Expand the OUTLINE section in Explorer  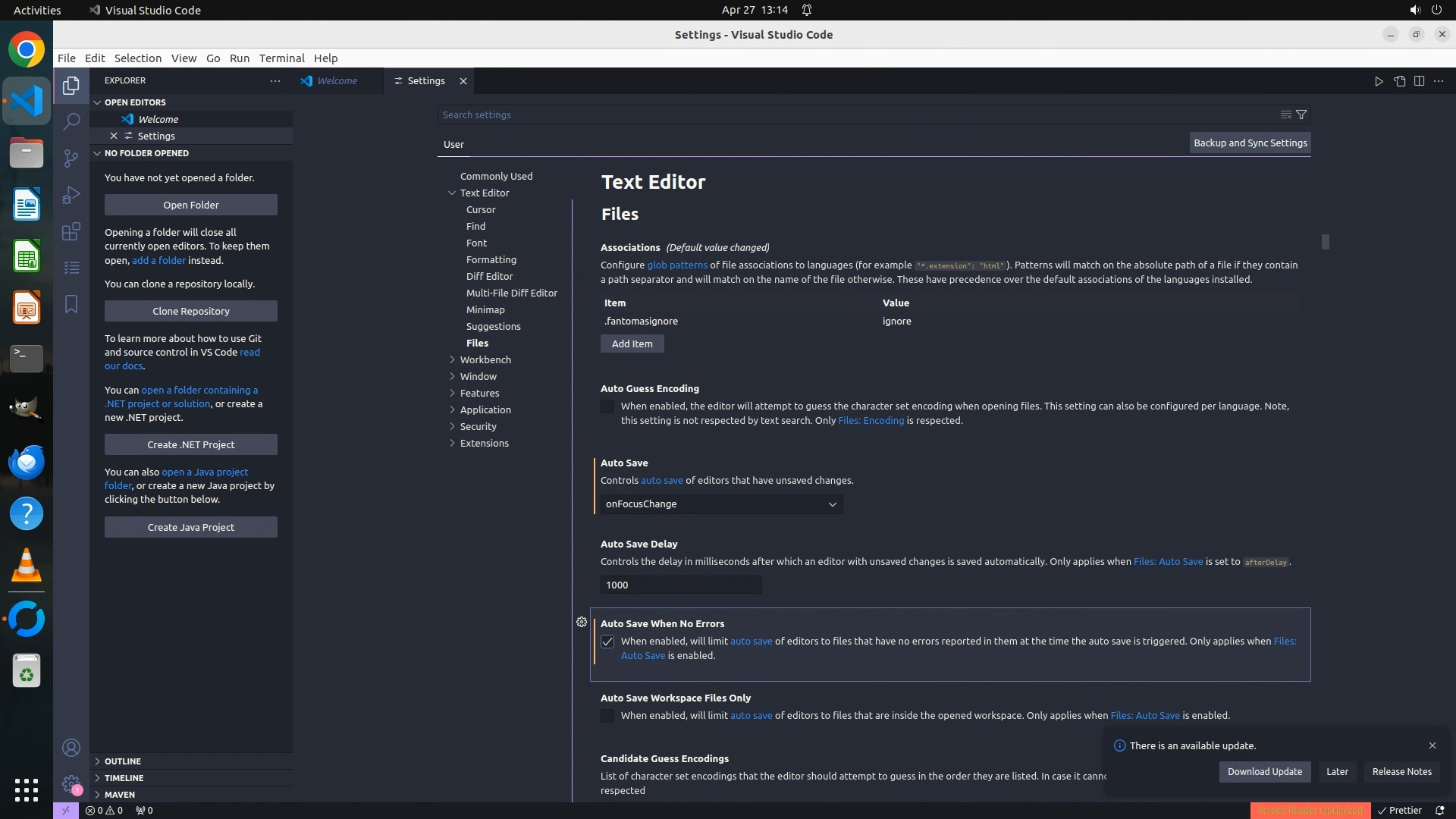(123, 761)
